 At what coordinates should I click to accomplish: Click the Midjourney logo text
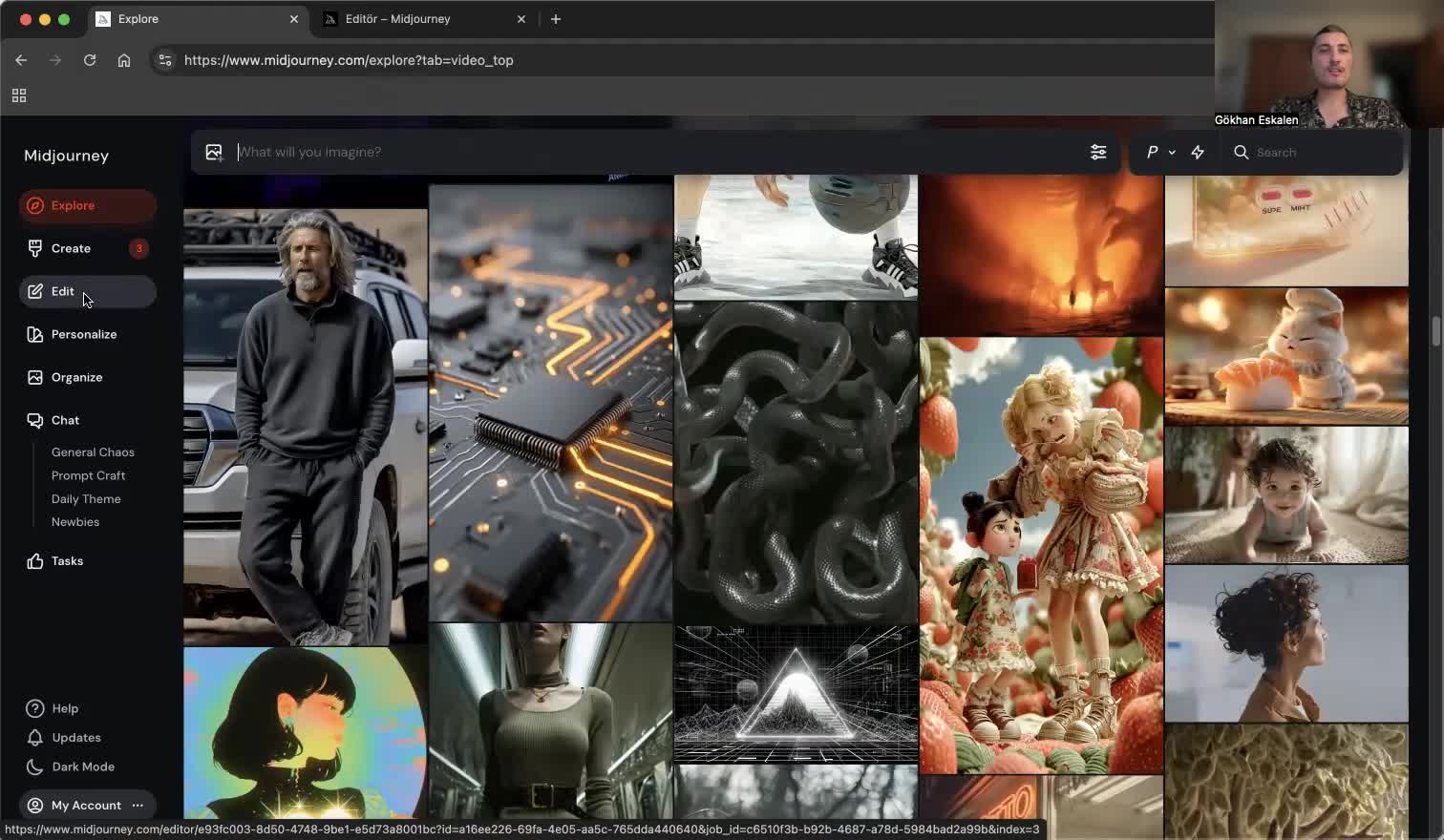(x=66, y=156)
